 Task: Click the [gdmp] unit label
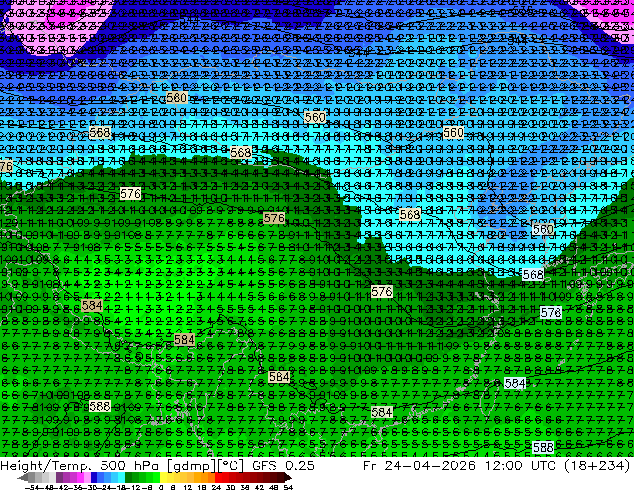coord(192,465)
